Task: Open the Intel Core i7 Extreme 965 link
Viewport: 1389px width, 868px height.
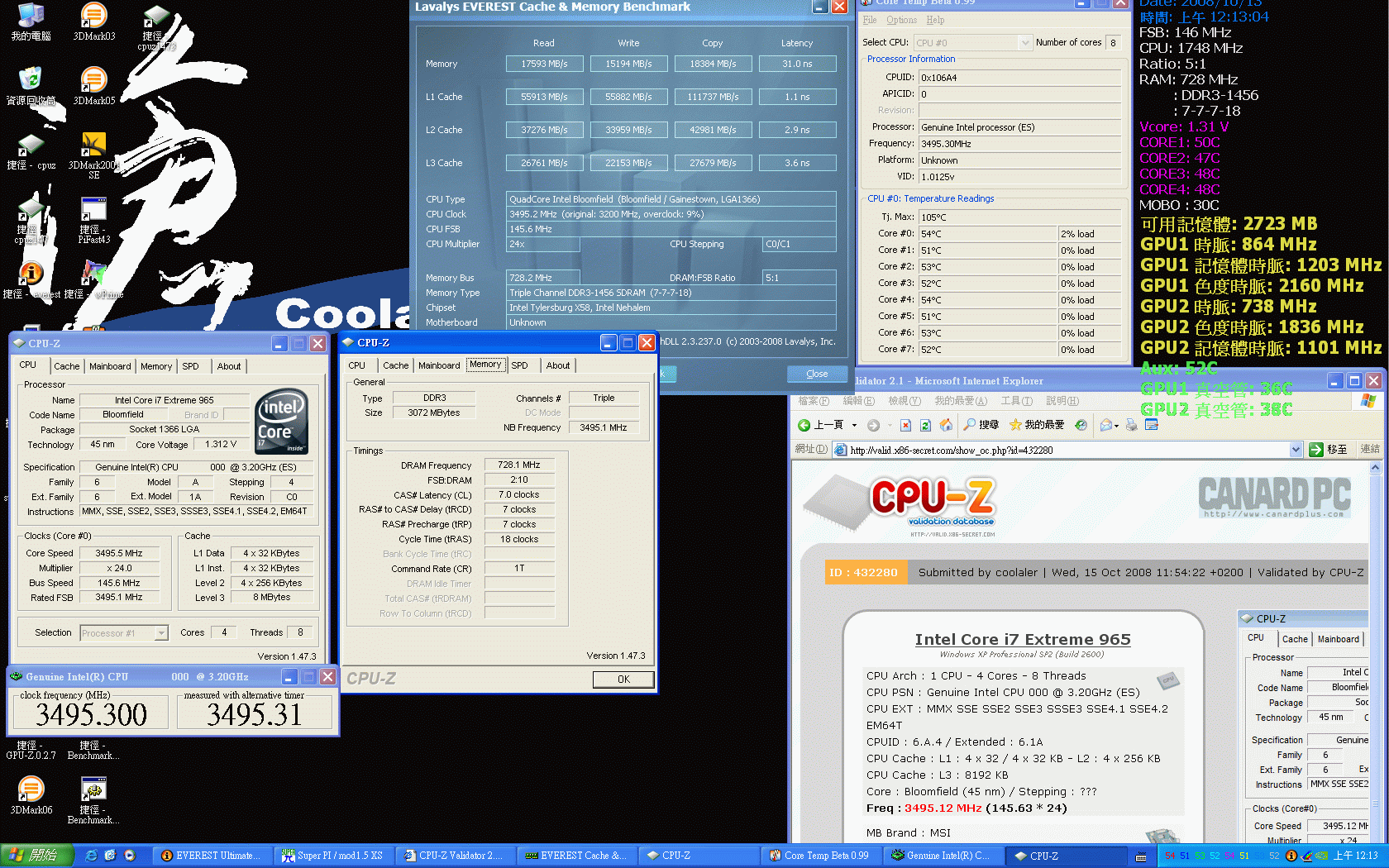Action: (1023, 639)
